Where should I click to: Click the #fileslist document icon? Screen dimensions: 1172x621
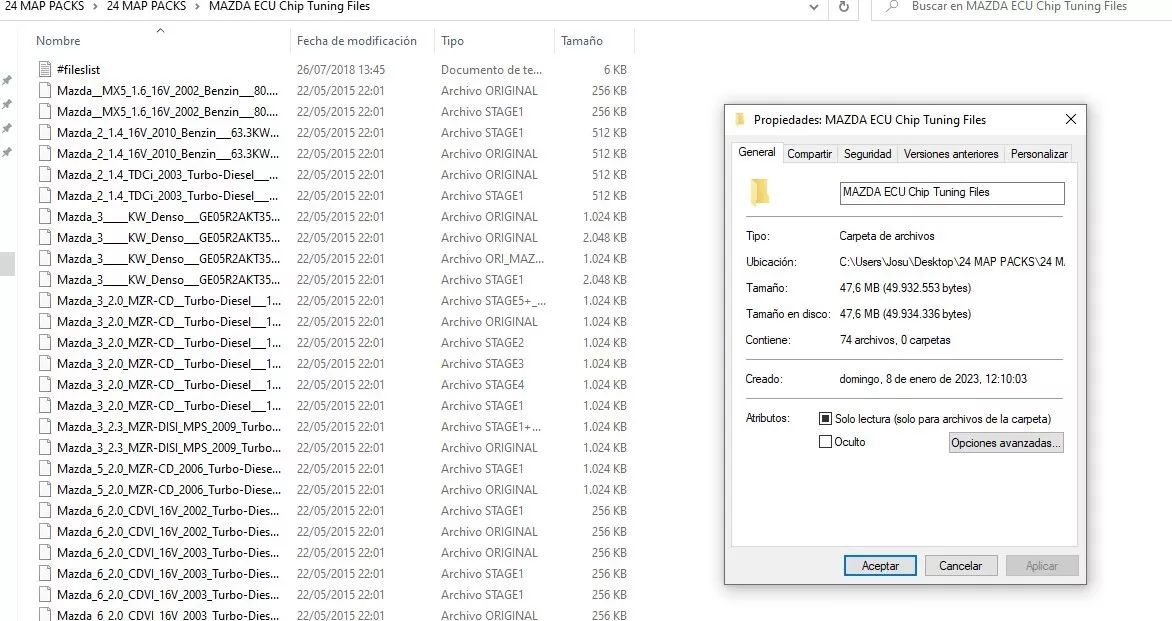[46, 69]
